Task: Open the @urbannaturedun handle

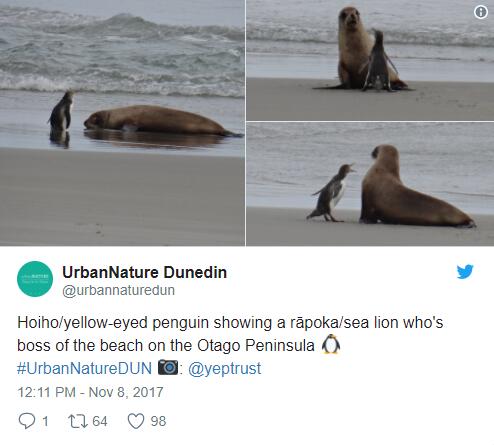Action: [118, 290]
